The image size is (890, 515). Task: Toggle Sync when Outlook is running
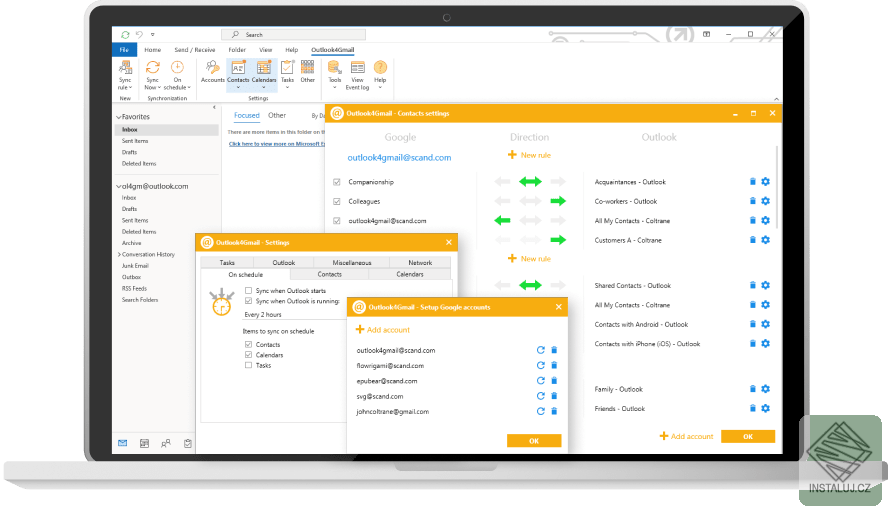248,302
